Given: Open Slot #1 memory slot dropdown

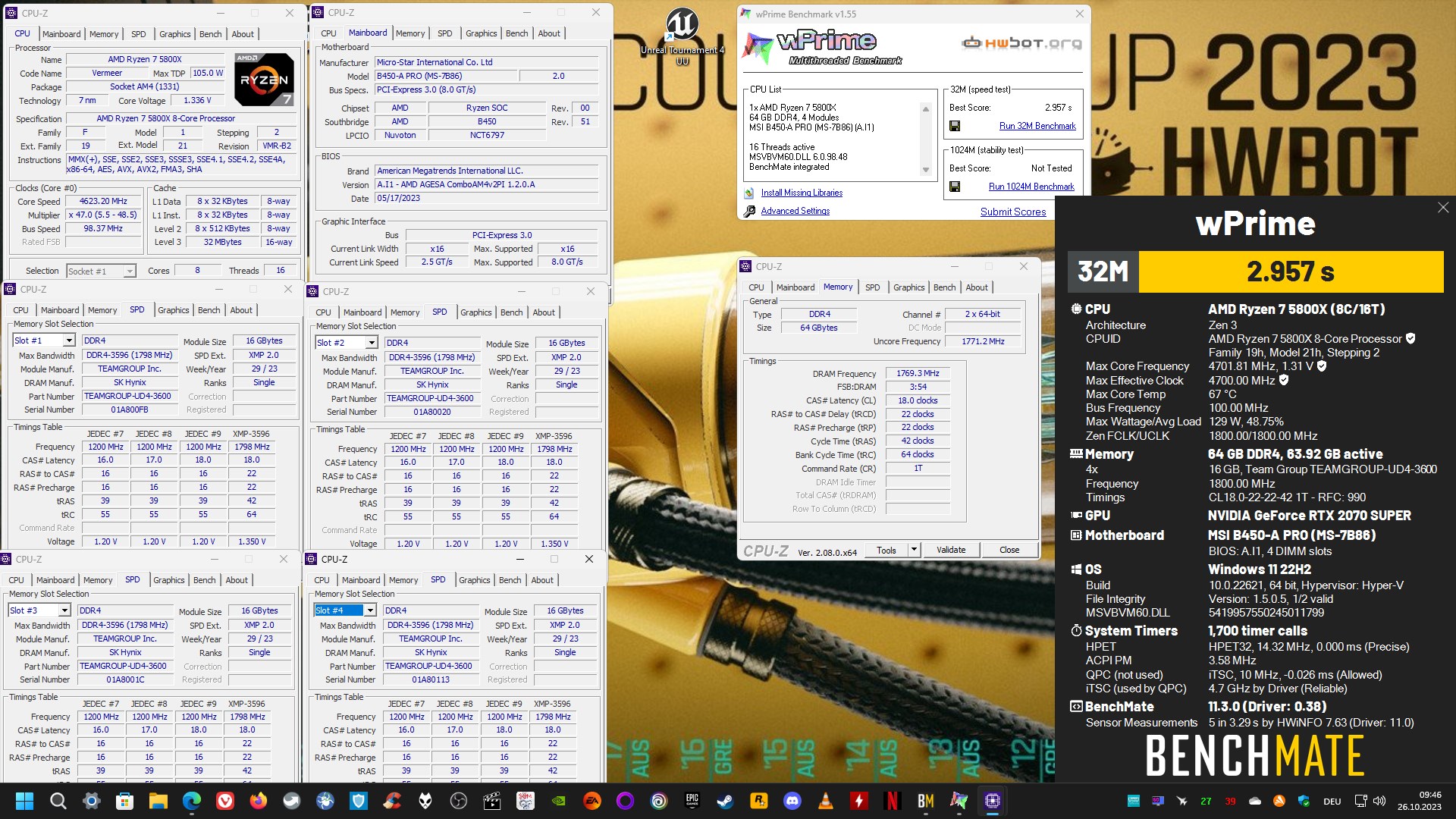Looking at the screenshot, I should [68, 341].
